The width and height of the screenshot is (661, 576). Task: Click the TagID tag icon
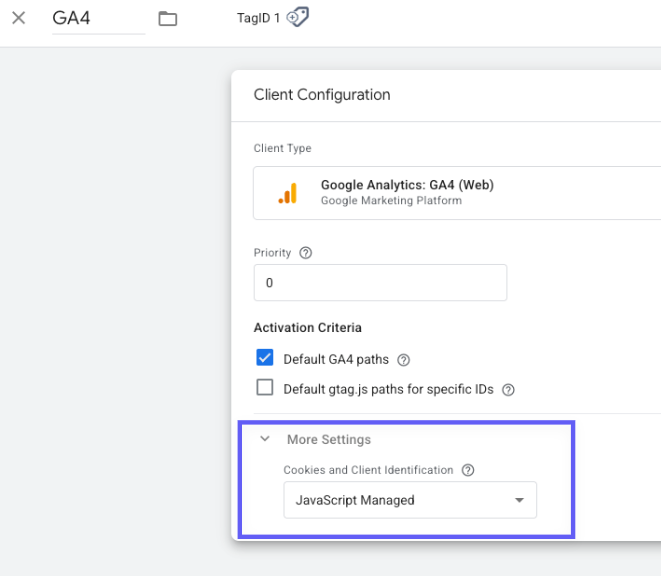point(298,17)
